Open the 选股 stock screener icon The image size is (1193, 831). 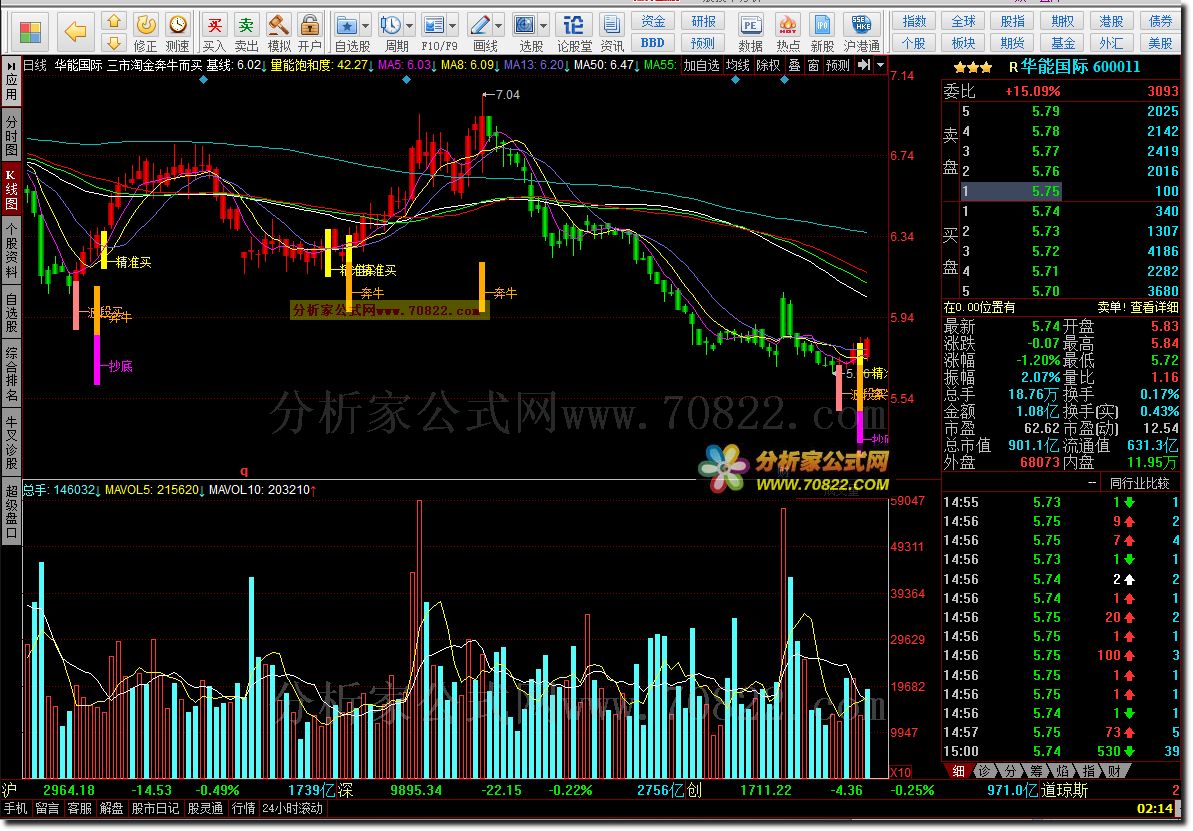(x=525, y=26)
